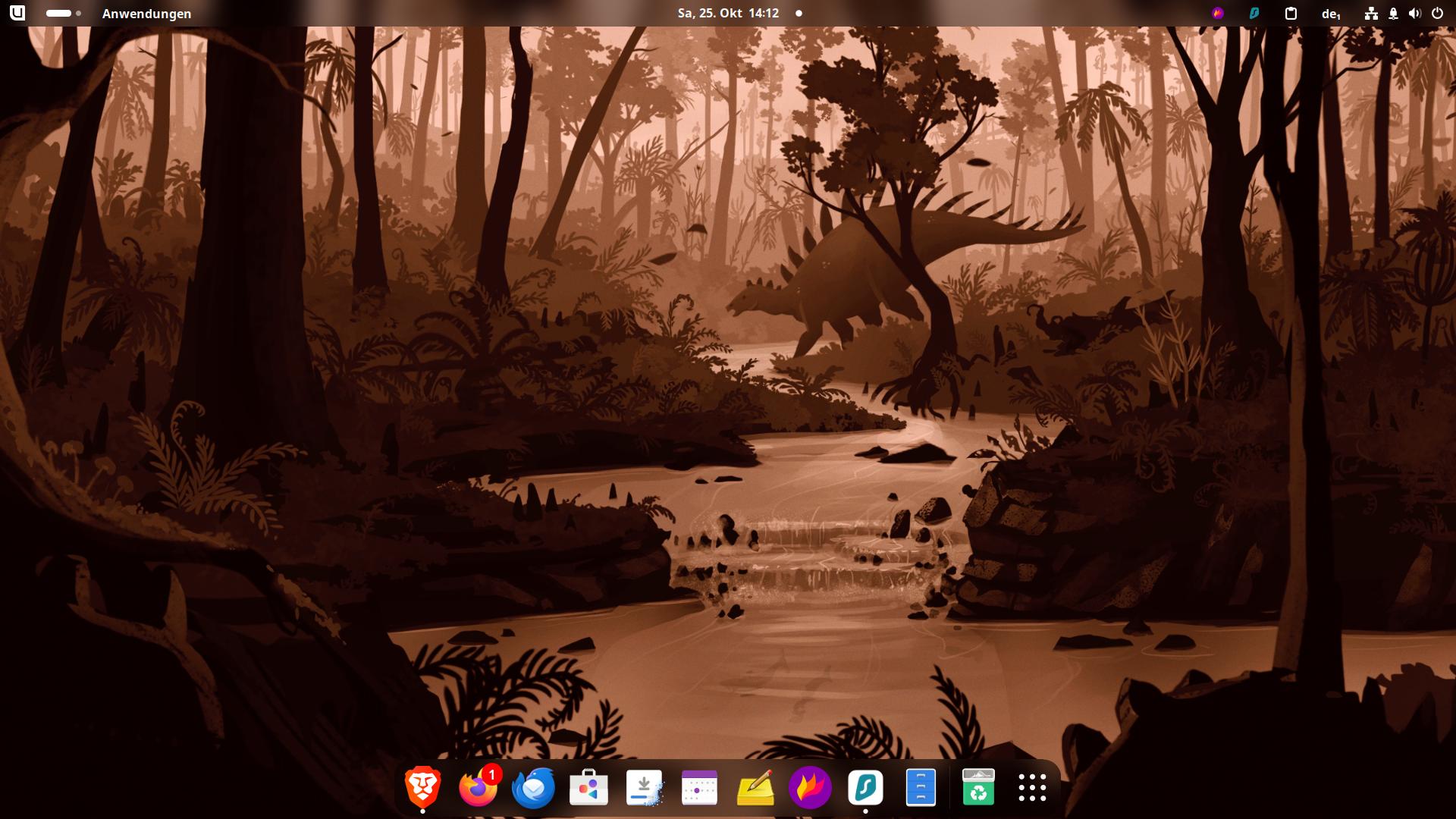1456x819 pixels.
Task: Open the yellow notepad with pencil app
Action: [x=755, y=787]
